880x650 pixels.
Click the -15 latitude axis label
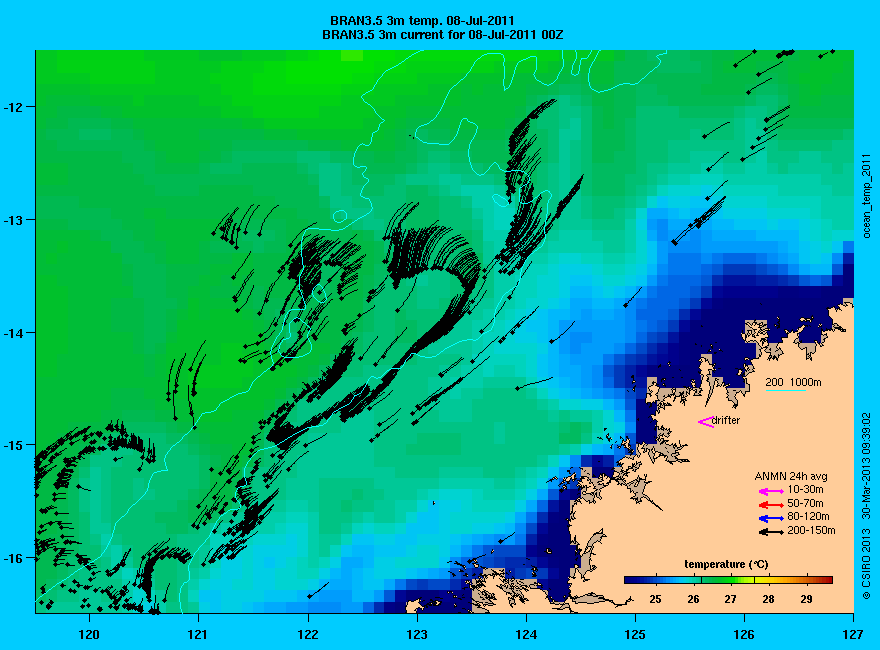coord(12,445)
